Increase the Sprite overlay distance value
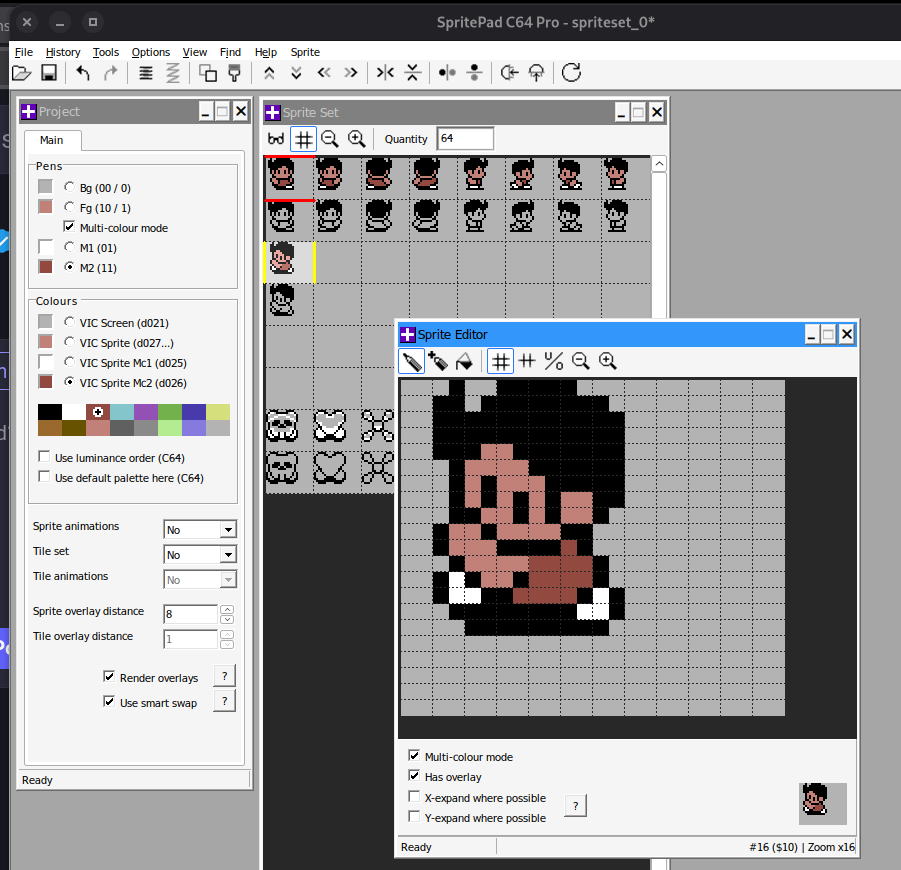The image size is (901, 870). point(227,609)
